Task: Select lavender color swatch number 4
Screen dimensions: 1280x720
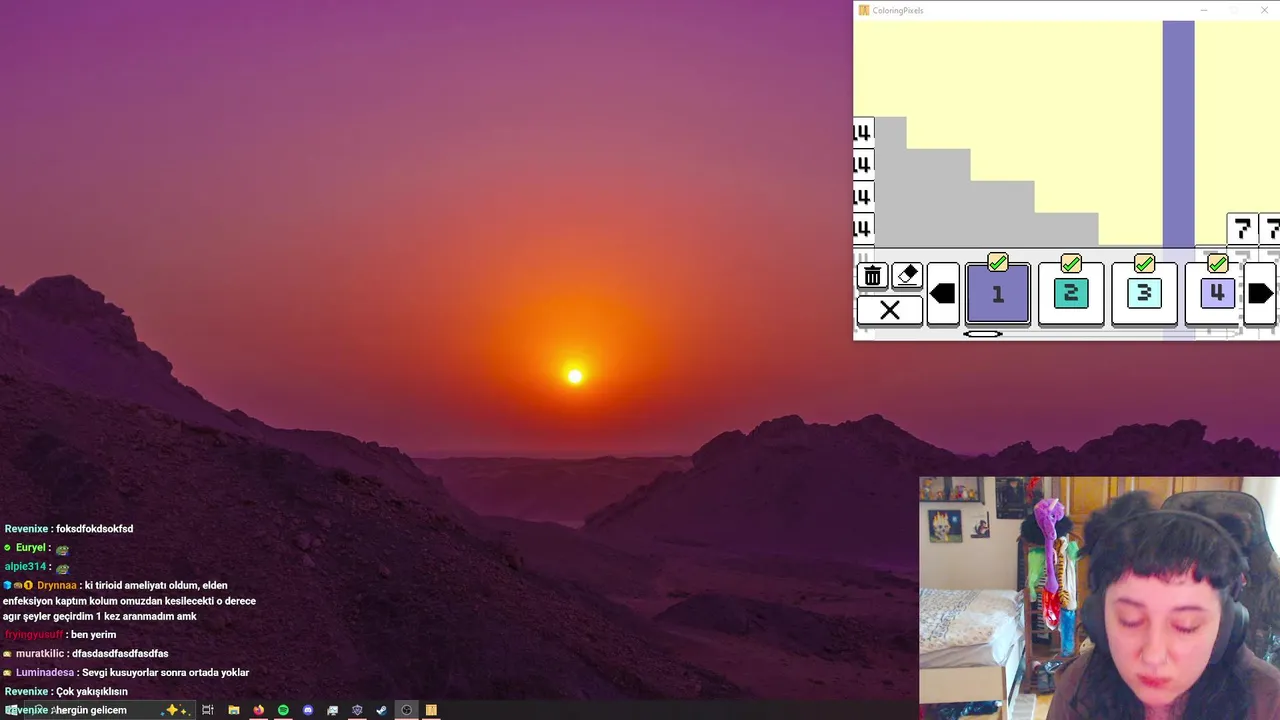Action: click(x=1215, y=294)
